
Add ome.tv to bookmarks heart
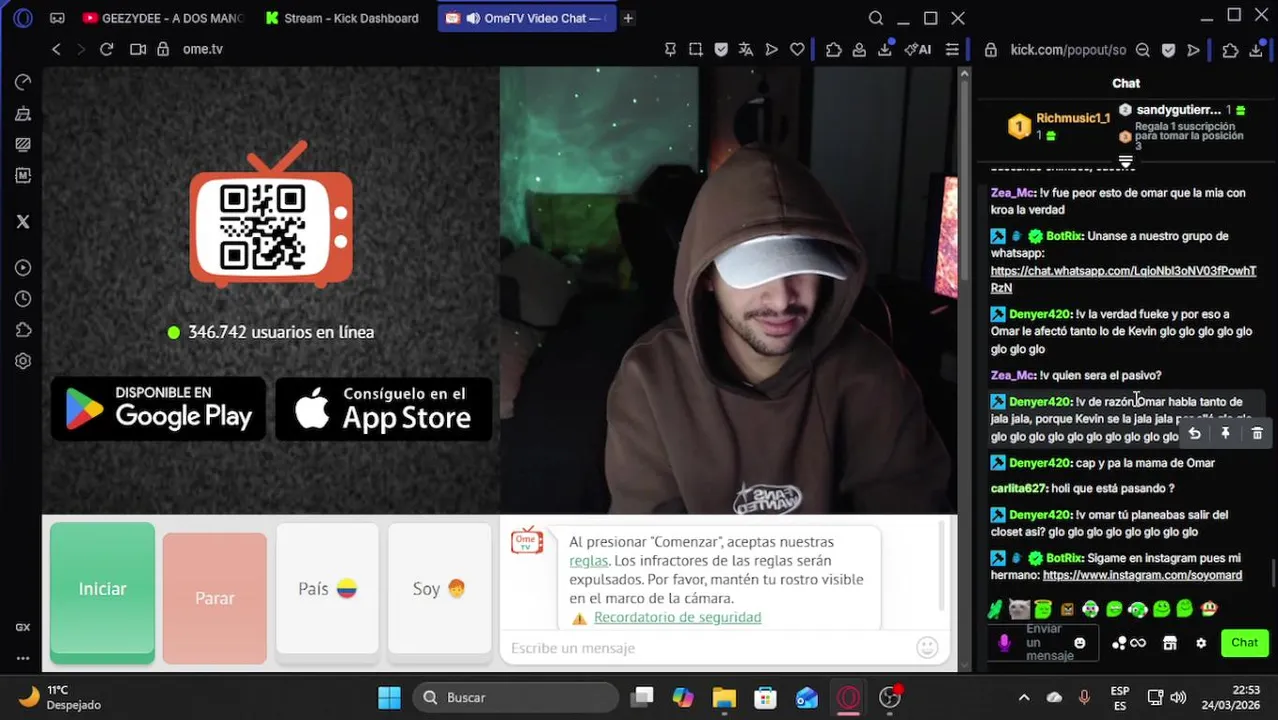point(797,49)
